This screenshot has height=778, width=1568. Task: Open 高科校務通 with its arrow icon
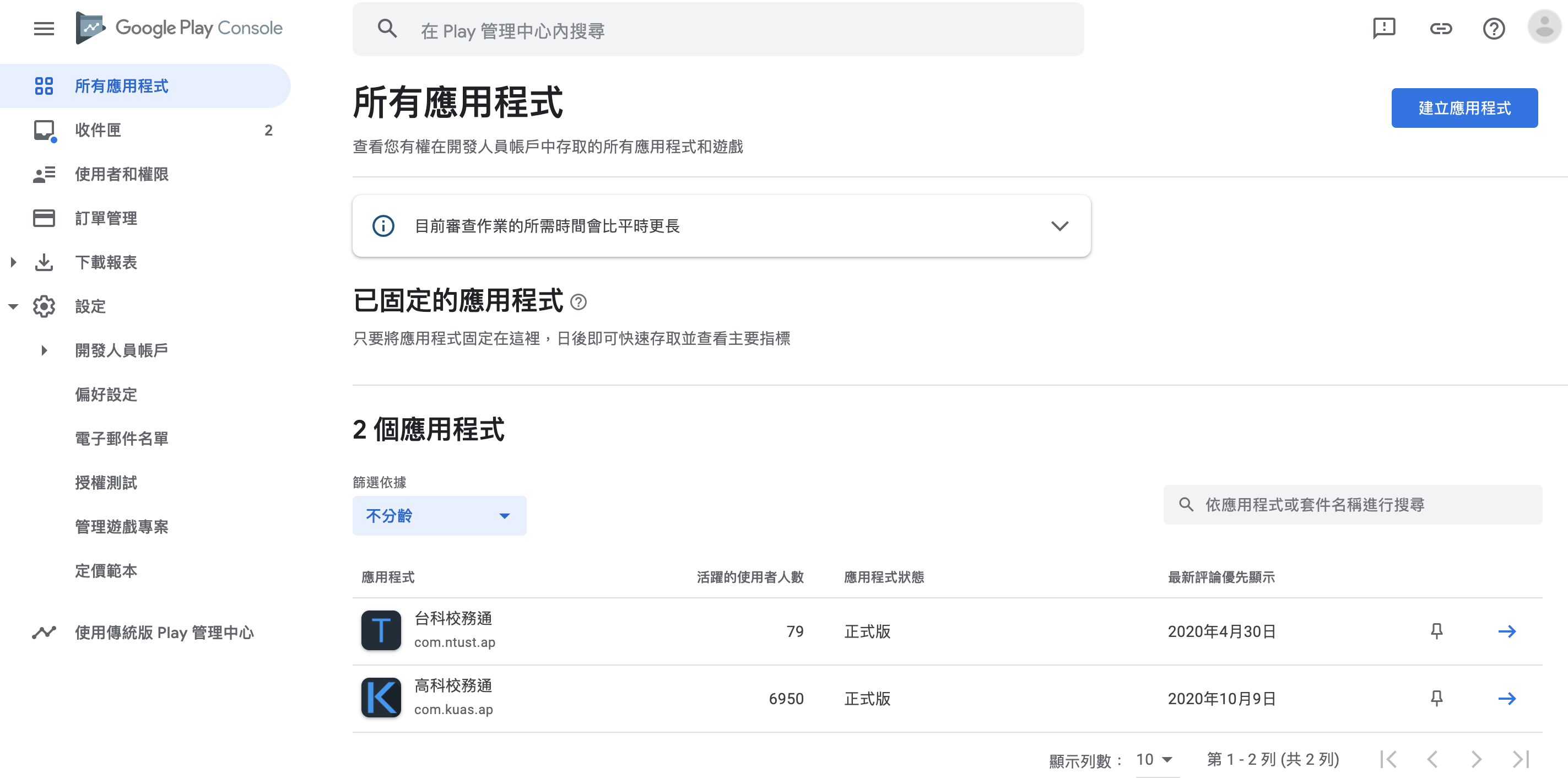[1506, 698]
